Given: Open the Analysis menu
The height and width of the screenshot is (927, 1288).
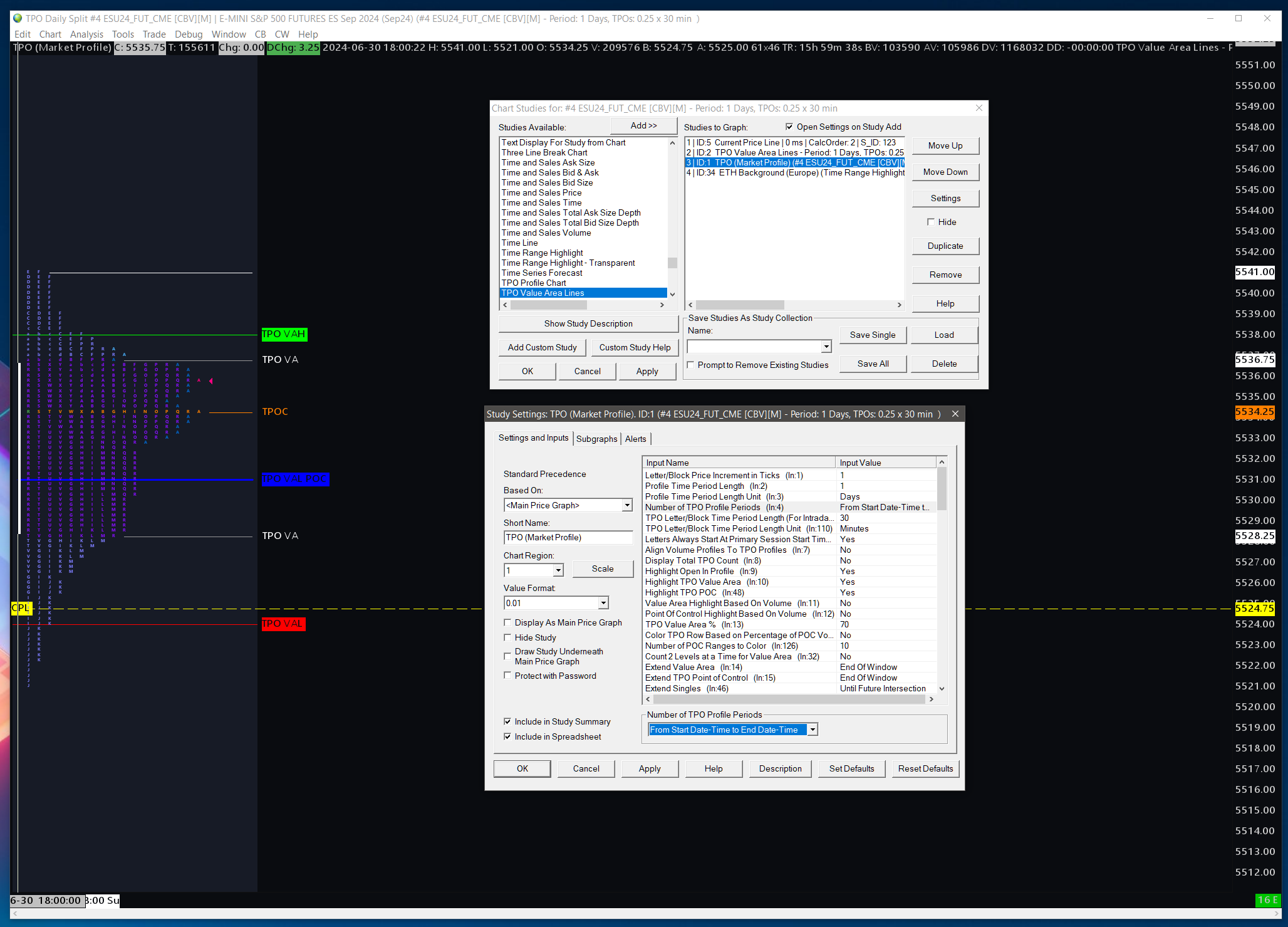Looking at the screenshot, I should tap(86, 34).
